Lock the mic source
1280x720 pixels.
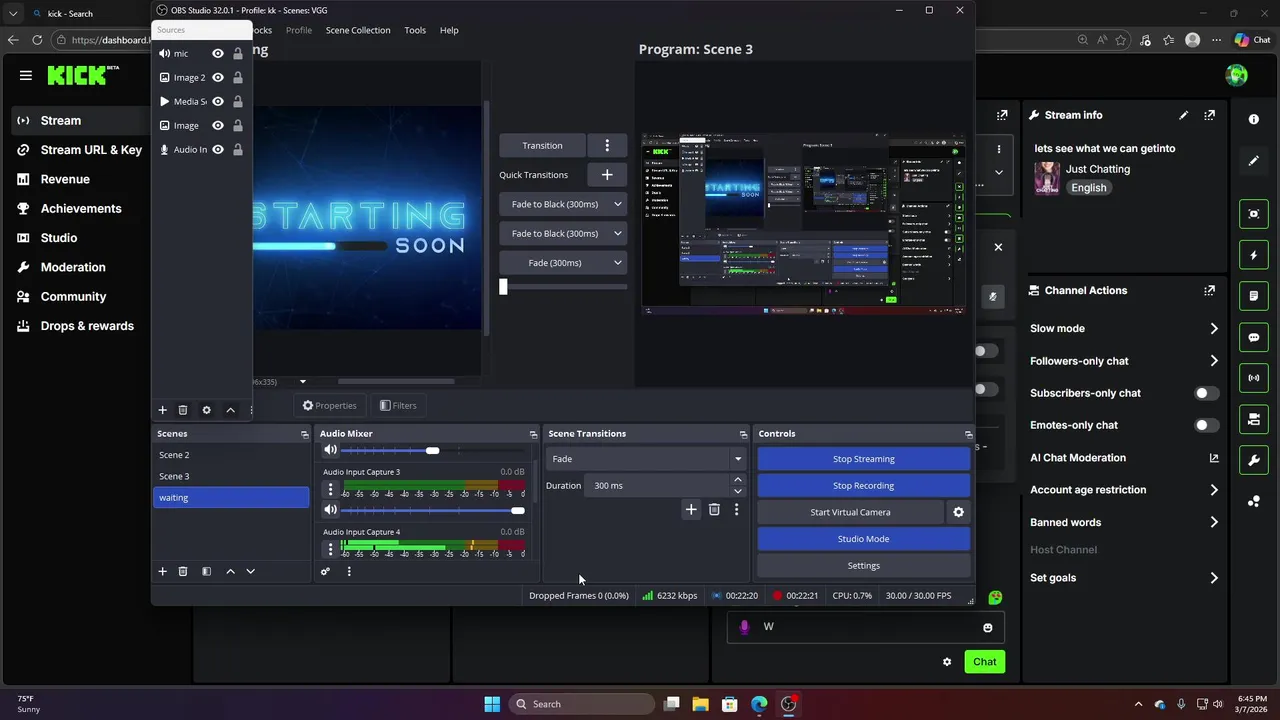238,53
